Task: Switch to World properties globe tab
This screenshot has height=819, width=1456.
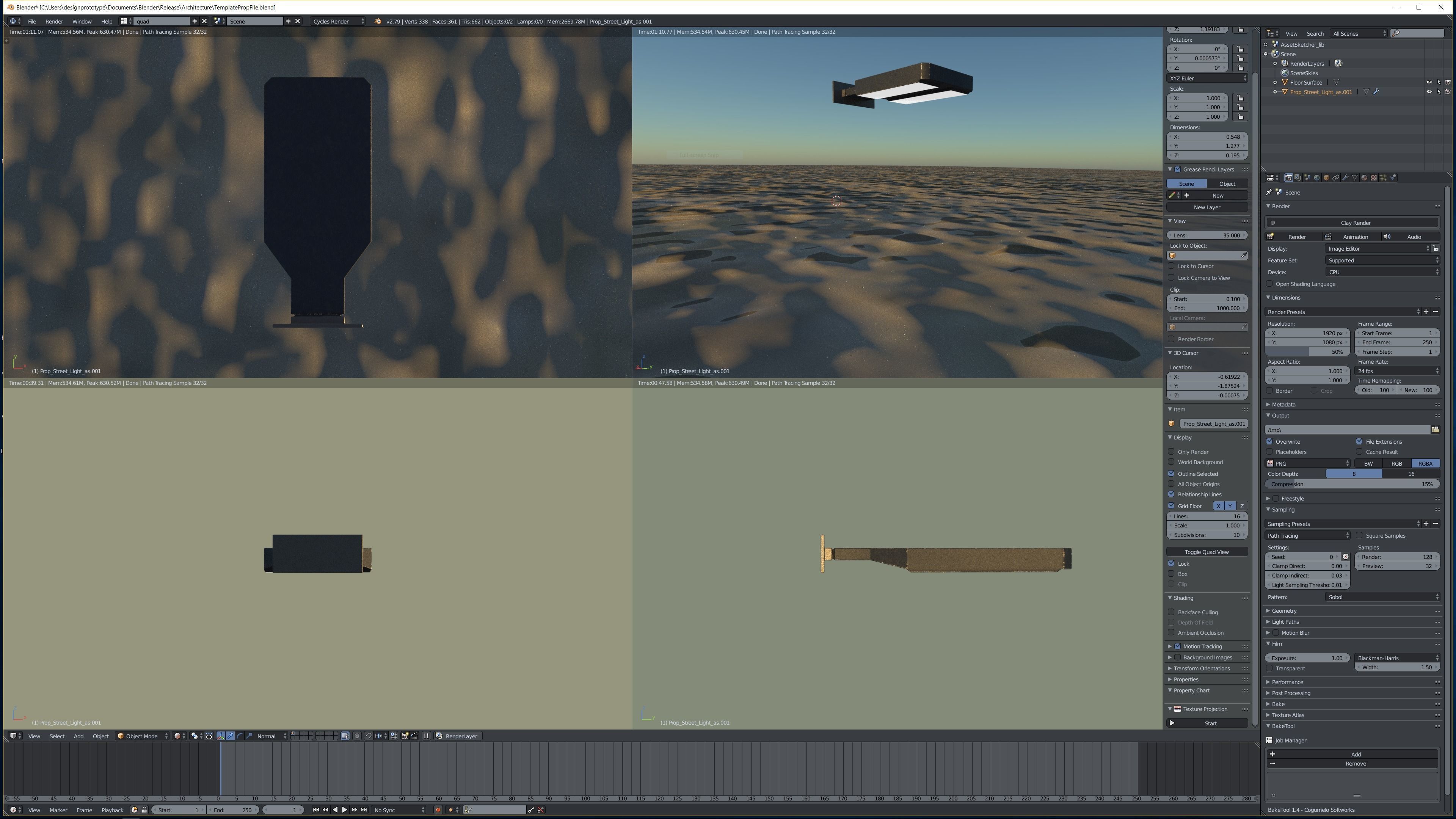Action: tap(1317, 177)
